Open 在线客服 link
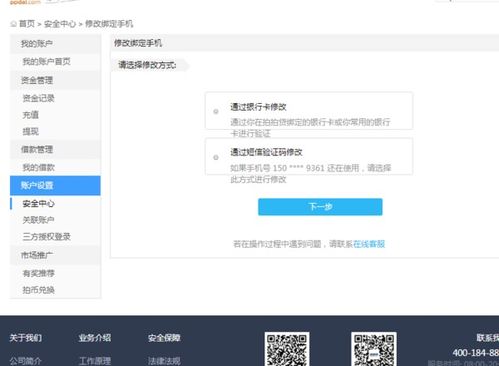 (x=369, y=244)
